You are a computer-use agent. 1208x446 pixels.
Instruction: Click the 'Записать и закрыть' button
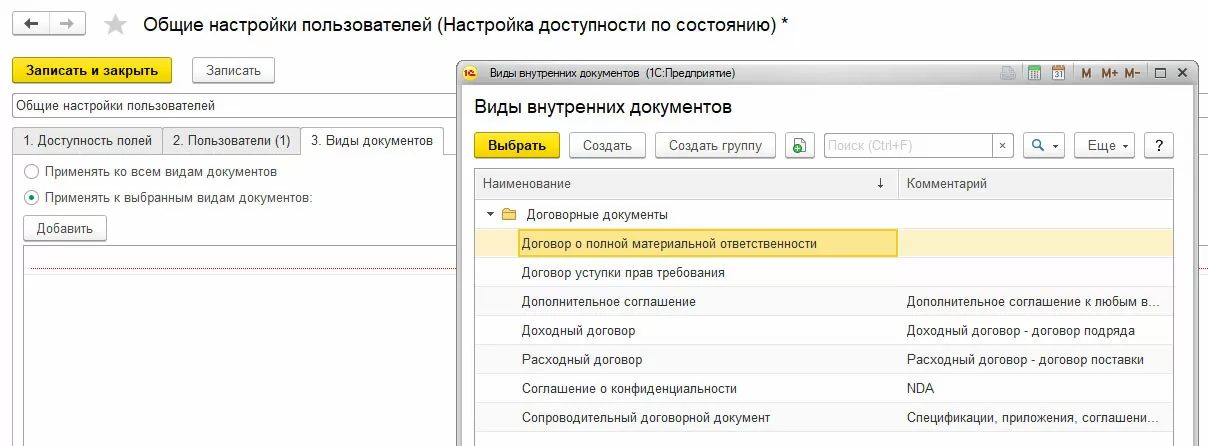[x=92, y=70]
